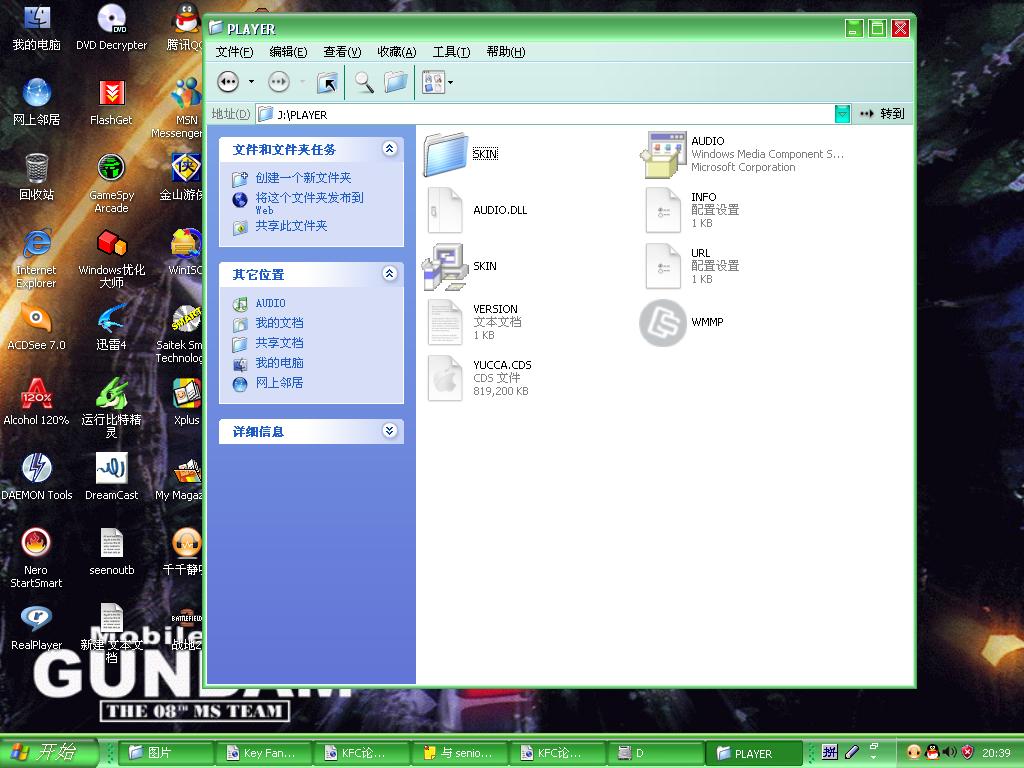Open the 开始 Start button

point(49,752)
